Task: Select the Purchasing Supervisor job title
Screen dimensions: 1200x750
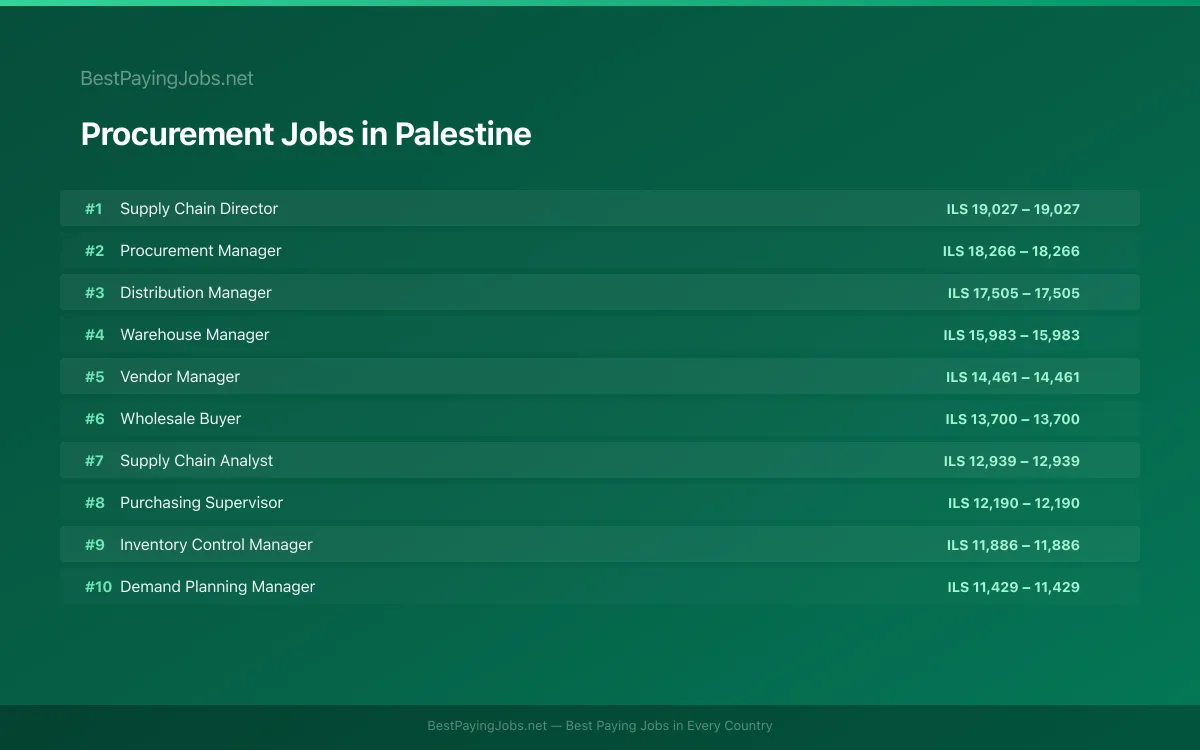Action: [202, 502]
